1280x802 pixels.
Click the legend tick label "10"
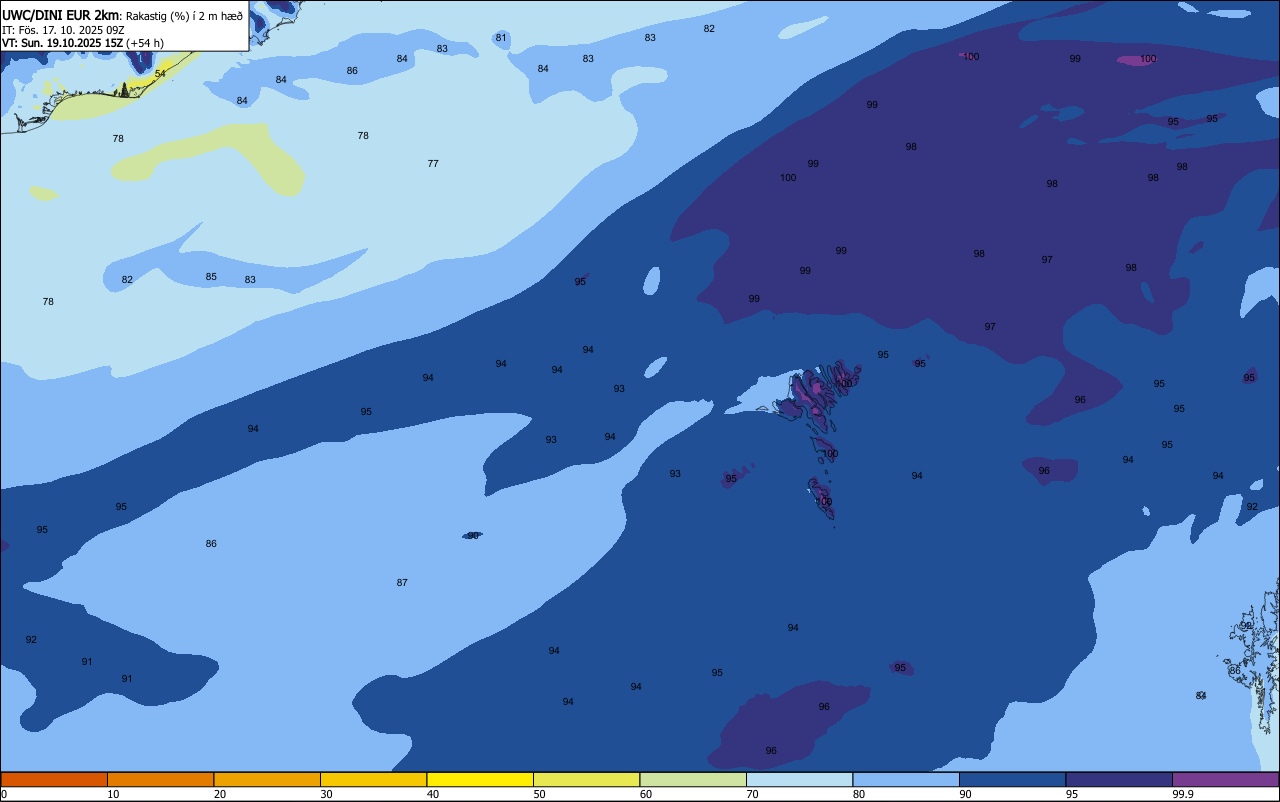[113, 794]
